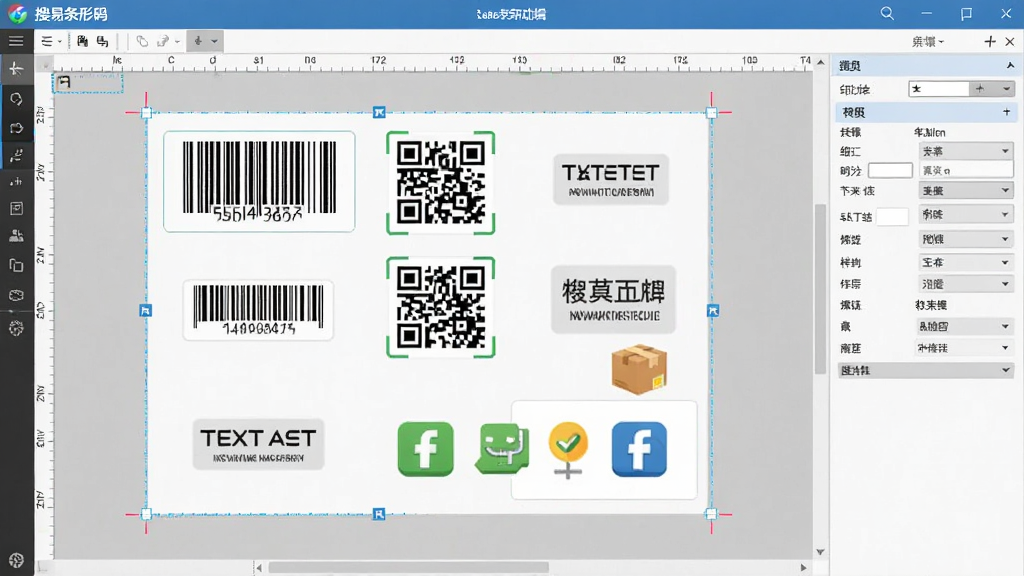Select the yellow checkmark badge icon on canvas

pos(568,449)
